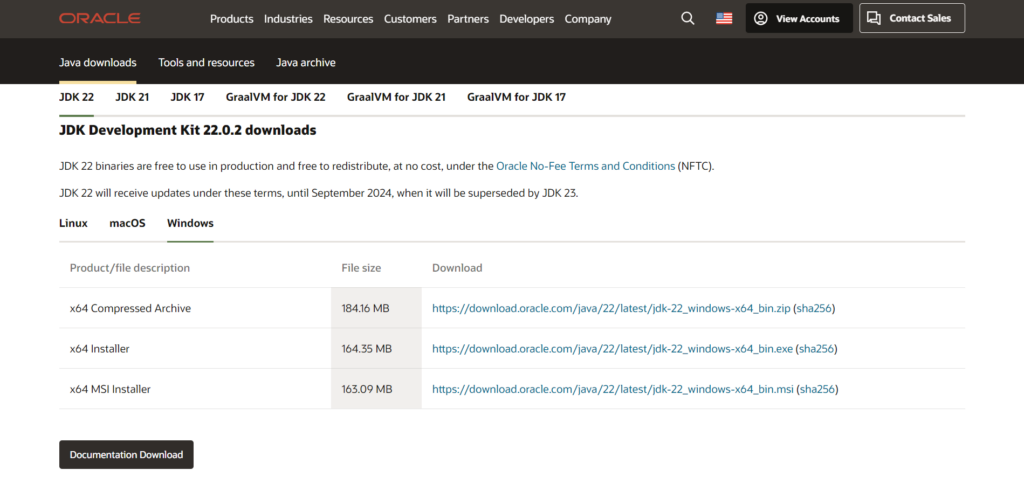Expand the Industries menu
Image resolution: width=1024 pixels, height=484 pixels.
(289, 18)
